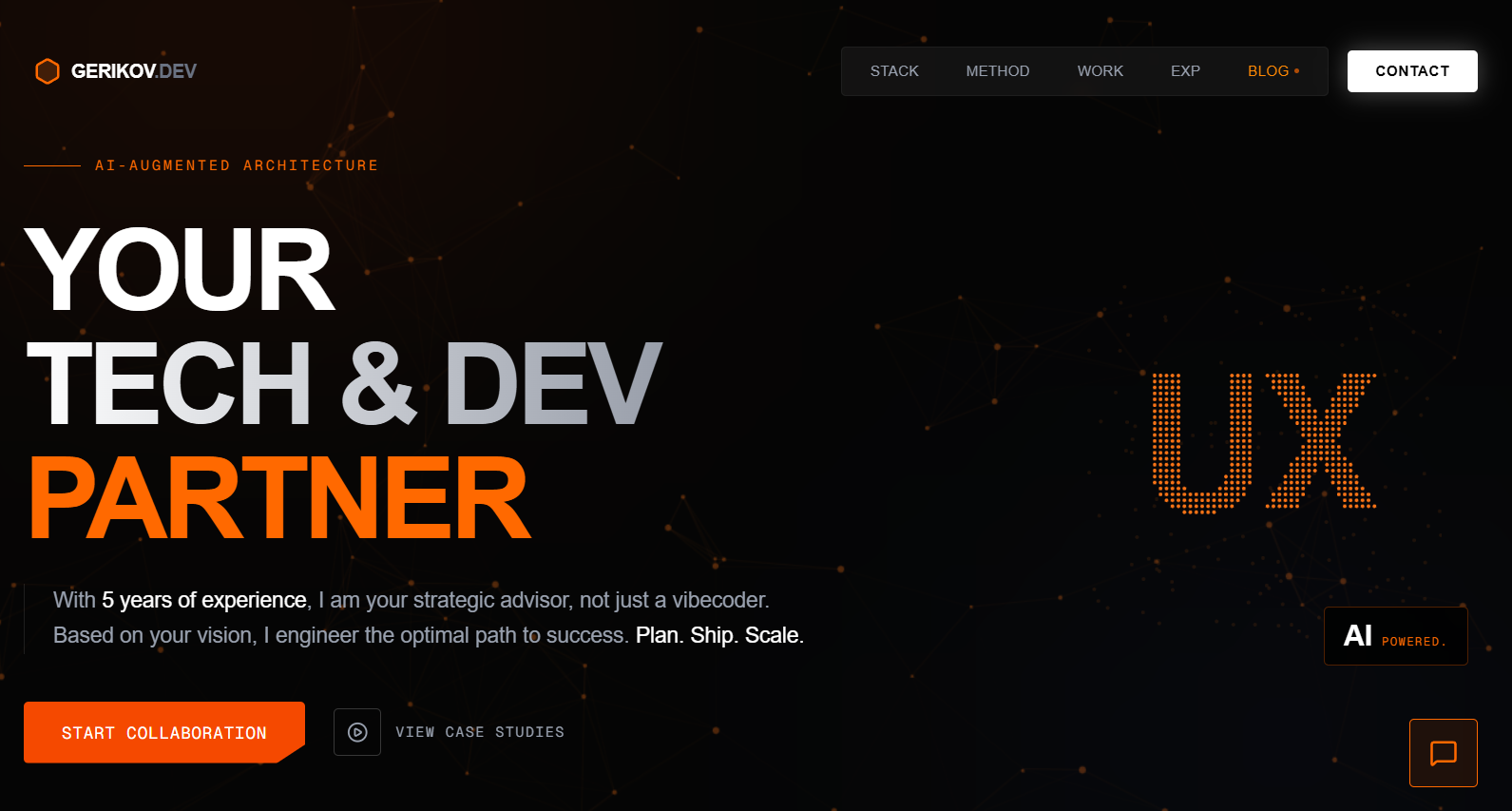Image resolution: width=1512 pixels, height=811 pixels.
Task: Click the play circle icon
Action: [x=357, y=732]
